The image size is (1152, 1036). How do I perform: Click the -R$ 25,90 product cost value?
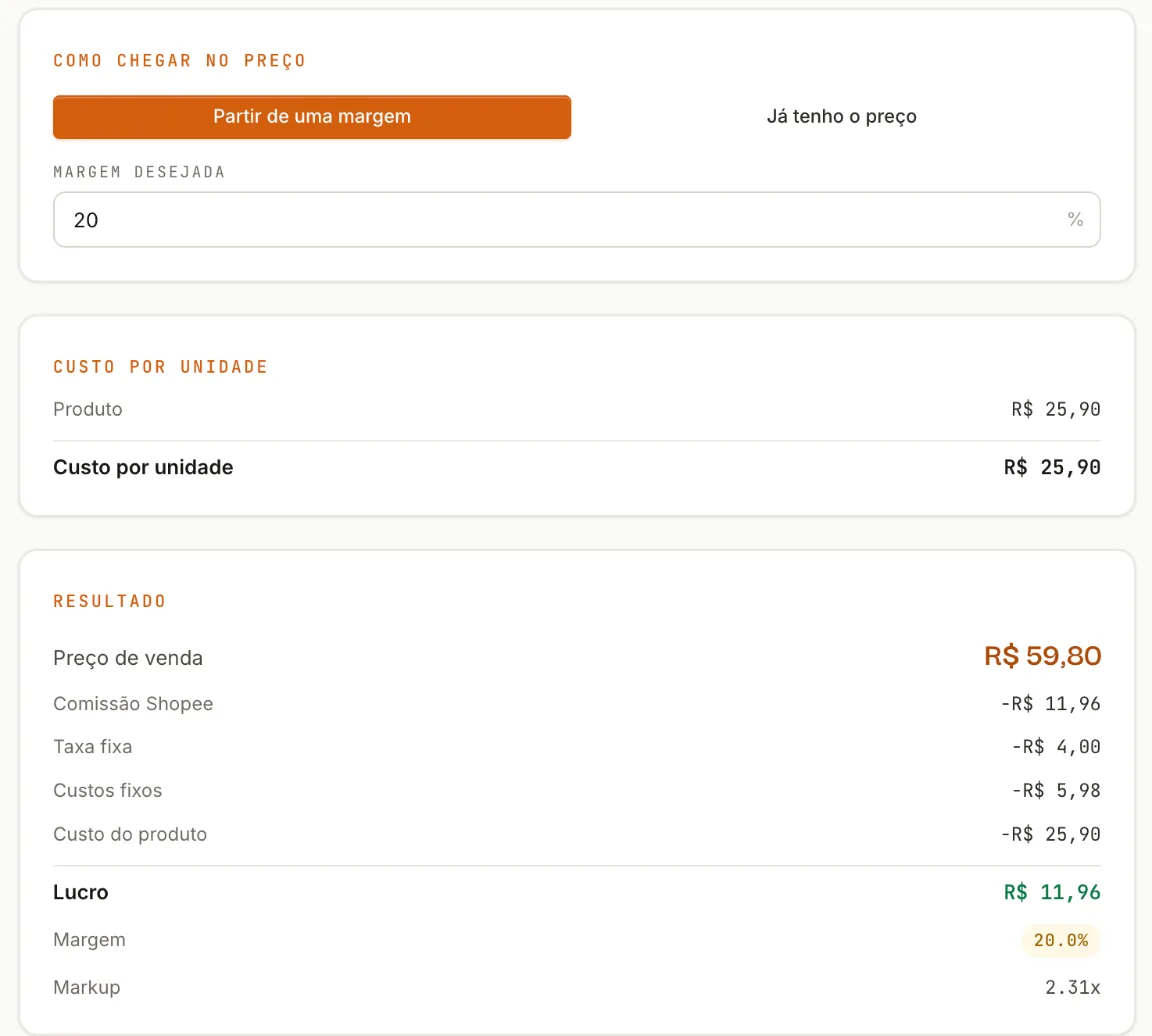[x=1050, y=835]
